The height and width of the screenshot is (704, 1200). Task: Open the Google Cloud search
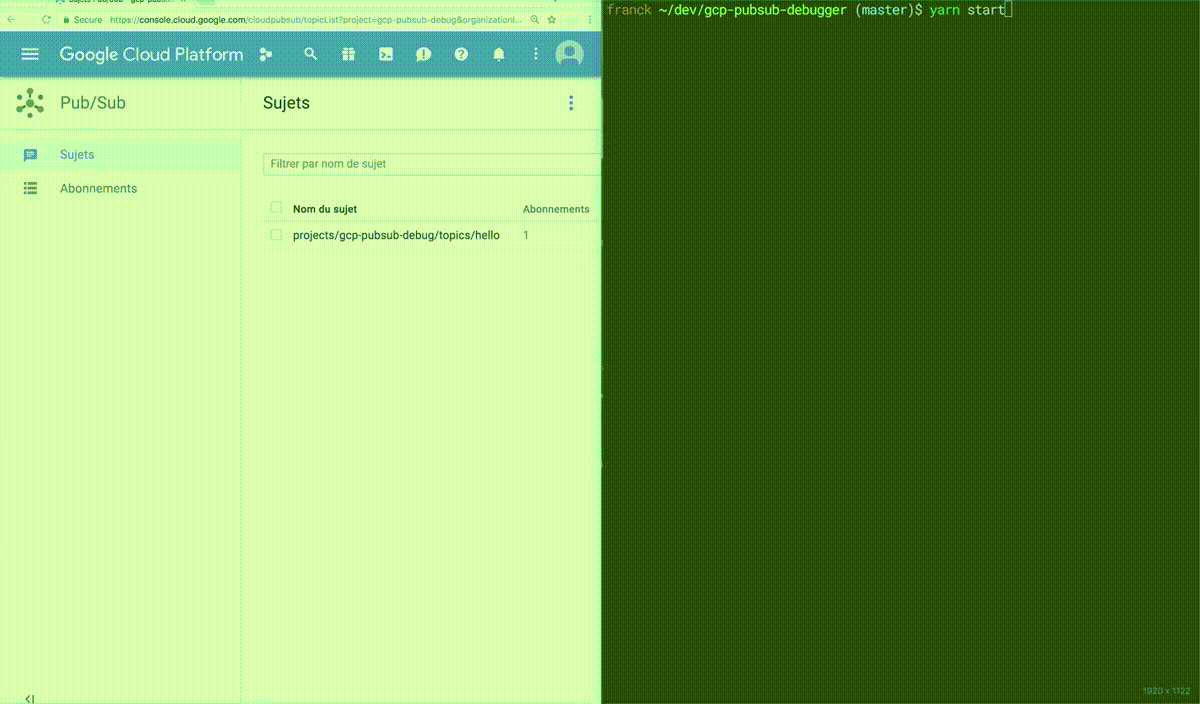pyautogui.click(x=311, y=54)
